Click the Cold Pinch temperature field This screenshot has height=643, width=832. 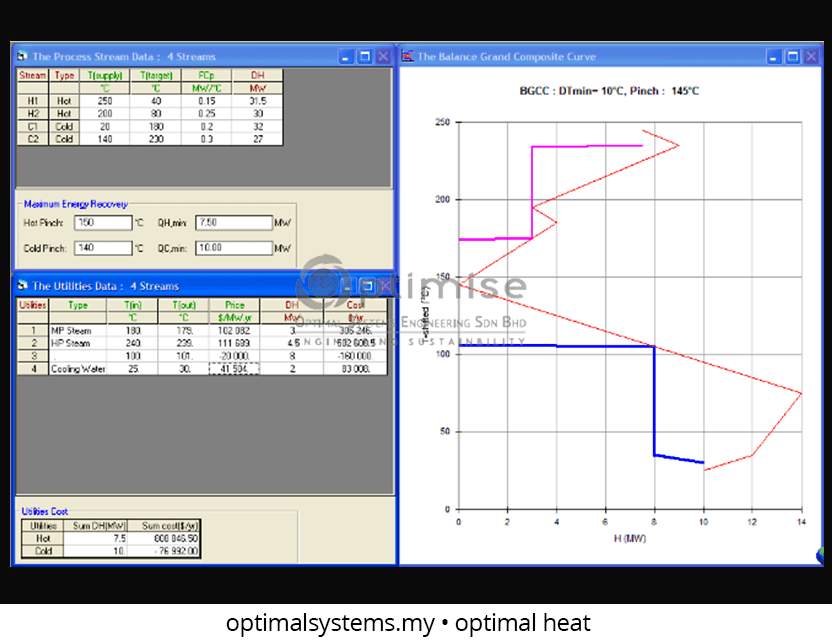click(x=102, y=248)
